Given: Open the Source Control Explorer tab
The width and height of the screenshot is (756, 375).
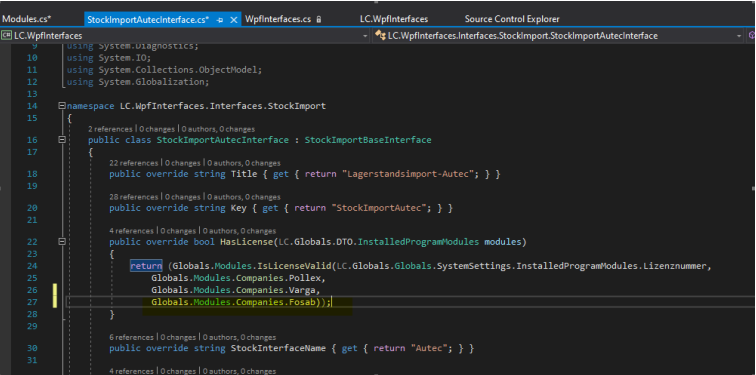Looking at the screenshot, I should click(512, 20).
